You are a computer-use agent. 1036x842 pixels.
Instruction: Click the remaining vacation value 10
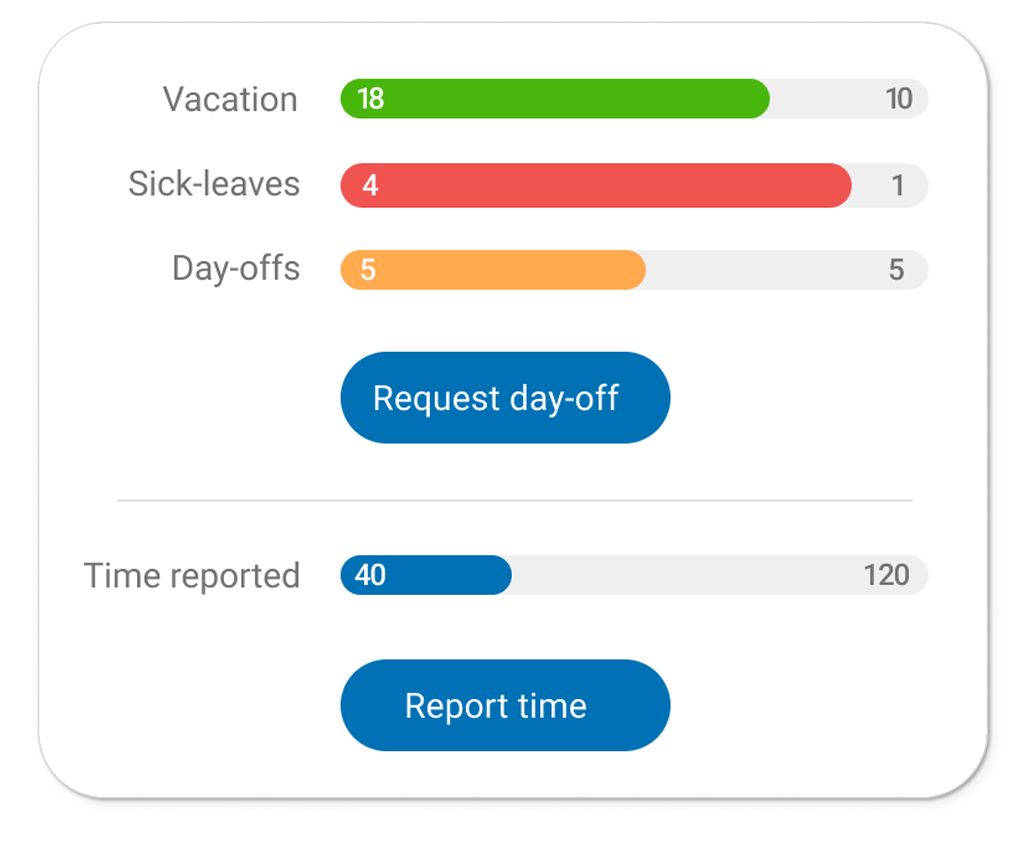pos(898,99)
